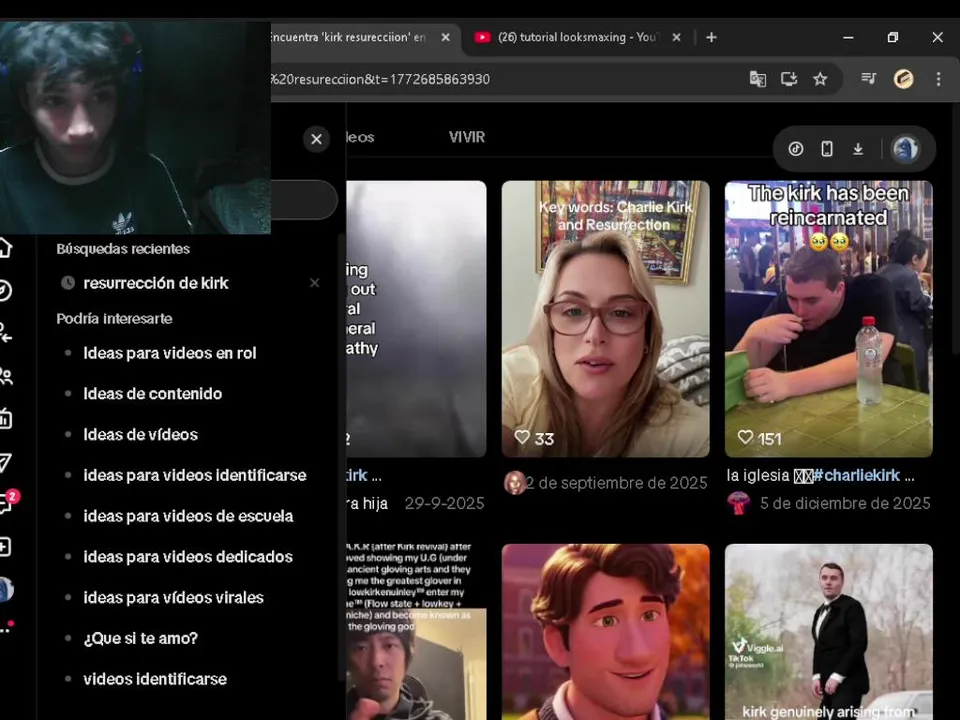This screenshot has height=720, width=960.
Task: Click the TikTok search input field
Action: tap(304, 200)
